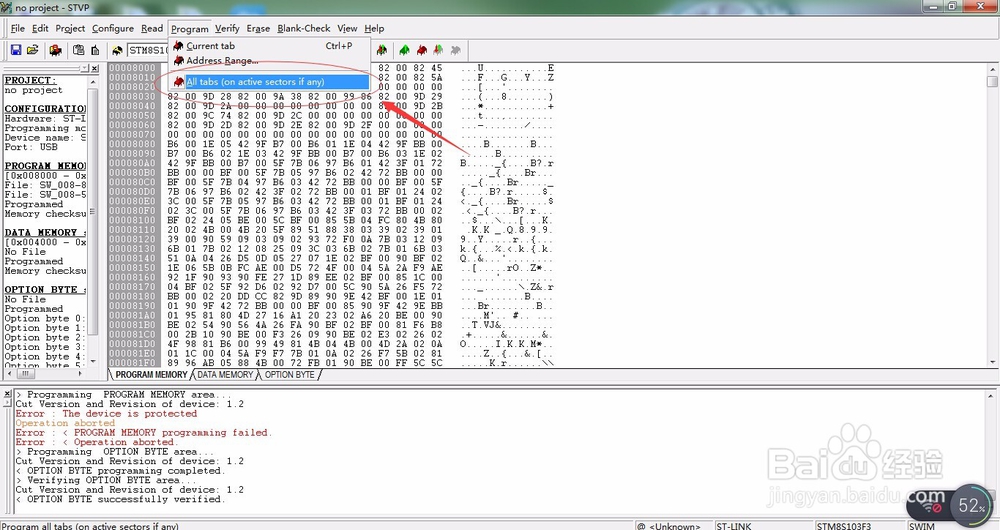Screen dimensions: 1000x530
Task: Click SWIM status bar entry
Action: pyautogui.click(x=922, y=526)
